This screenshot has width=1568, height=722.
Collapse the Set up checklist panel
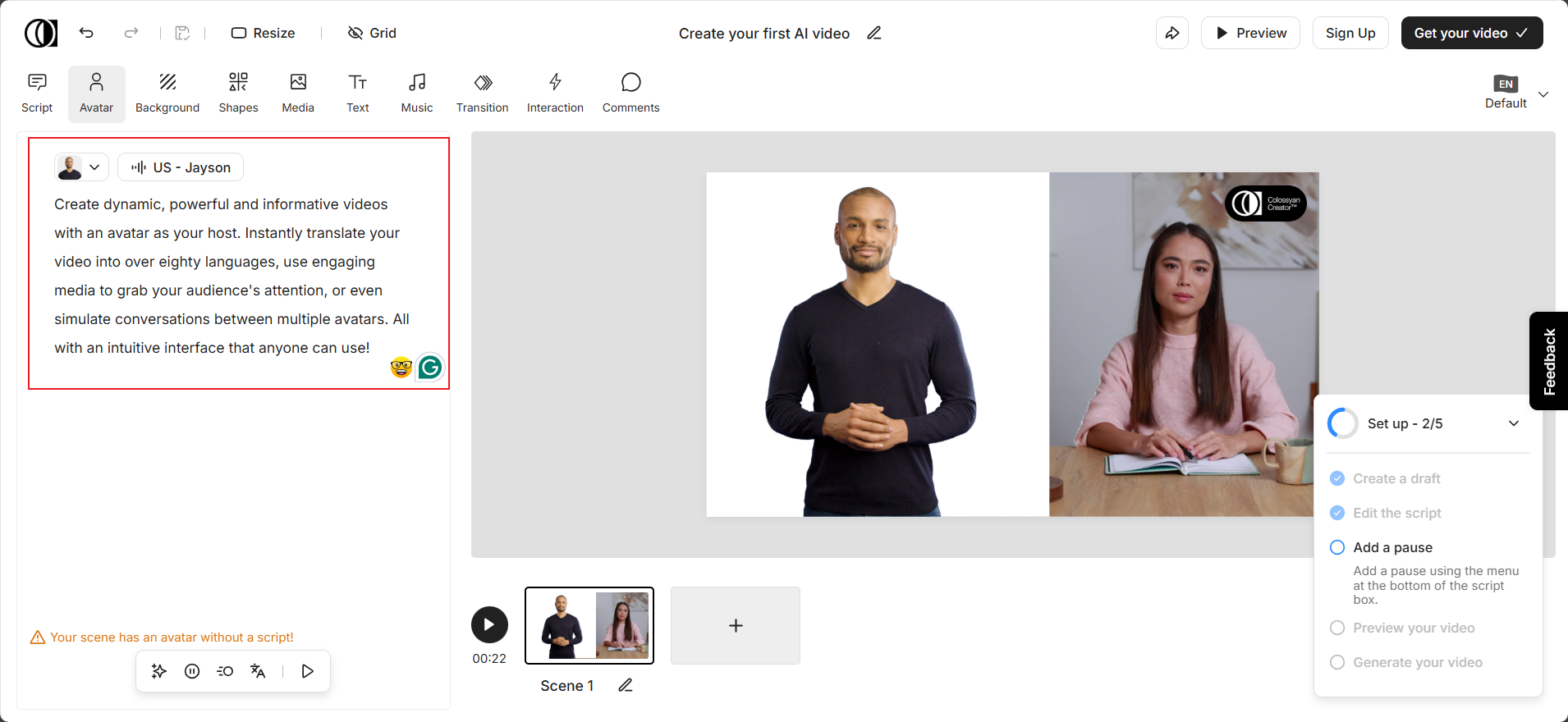point(1514,423)
